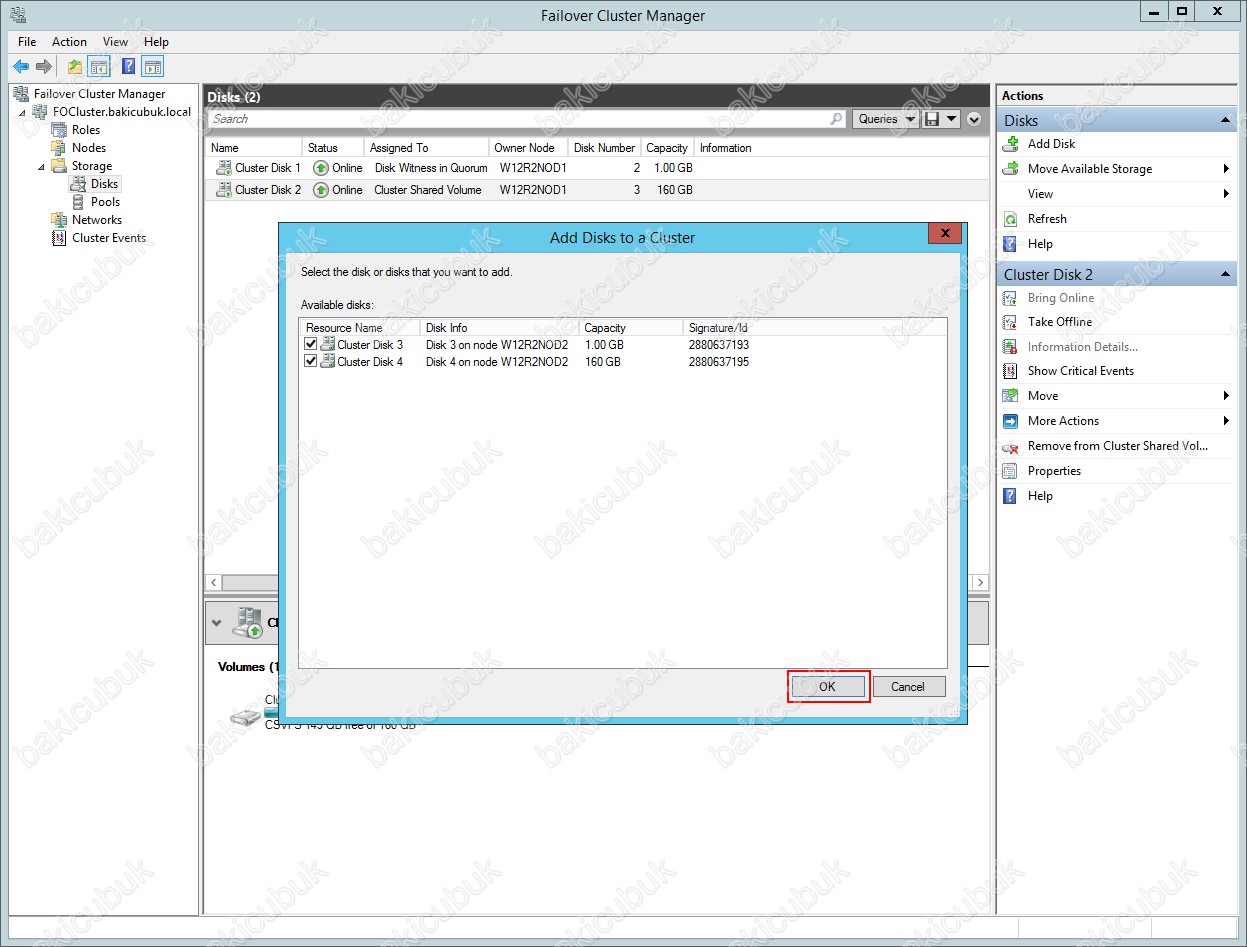Click the magnifier icon in the Search box

tap(837, 119)
